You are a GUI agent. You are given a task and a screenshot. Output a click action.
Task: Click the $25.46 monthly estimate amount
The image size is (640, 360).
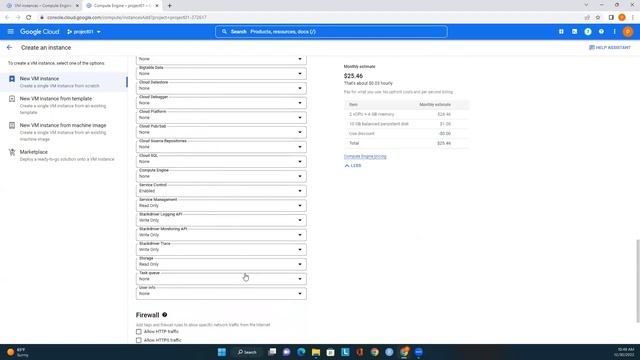pyautogui.click(x=353, y=76)
